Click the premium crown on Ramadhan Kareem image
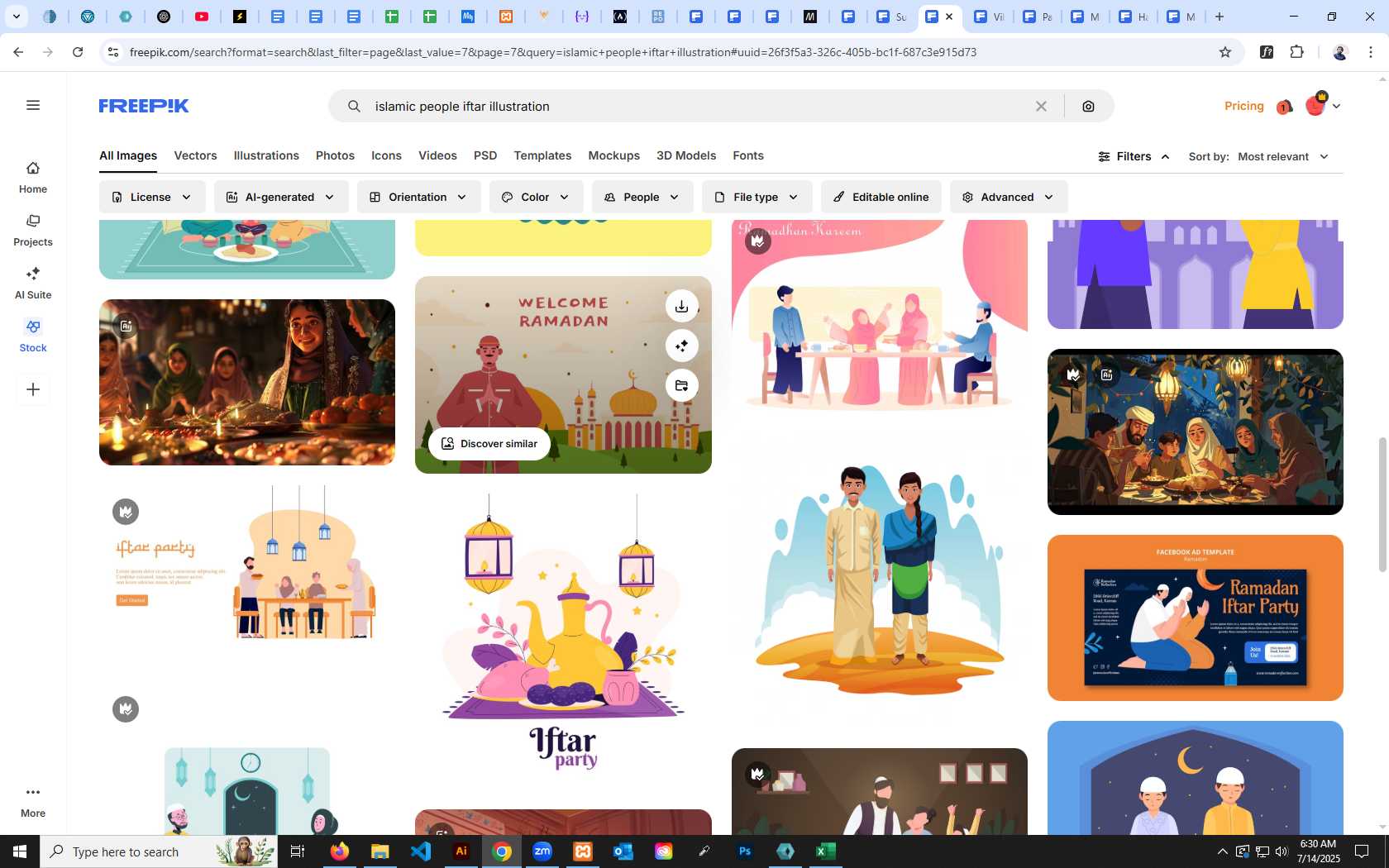The image size is (1389, 868). click(x=758, y=241)
